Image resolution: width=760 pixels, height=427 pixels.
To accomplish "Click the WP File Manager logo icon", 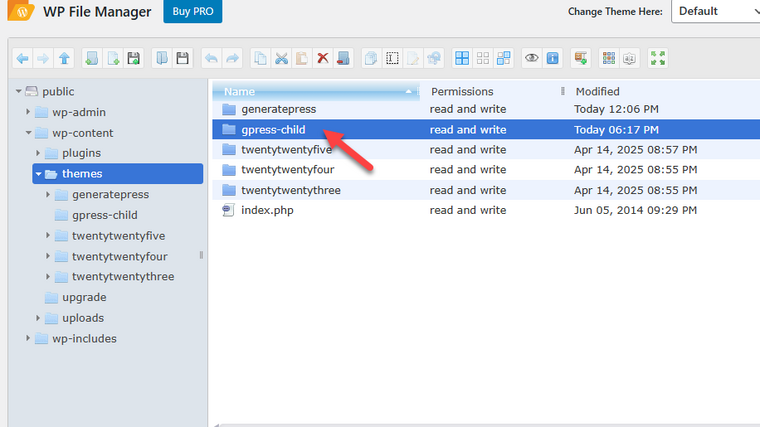I will pos(21,11).
